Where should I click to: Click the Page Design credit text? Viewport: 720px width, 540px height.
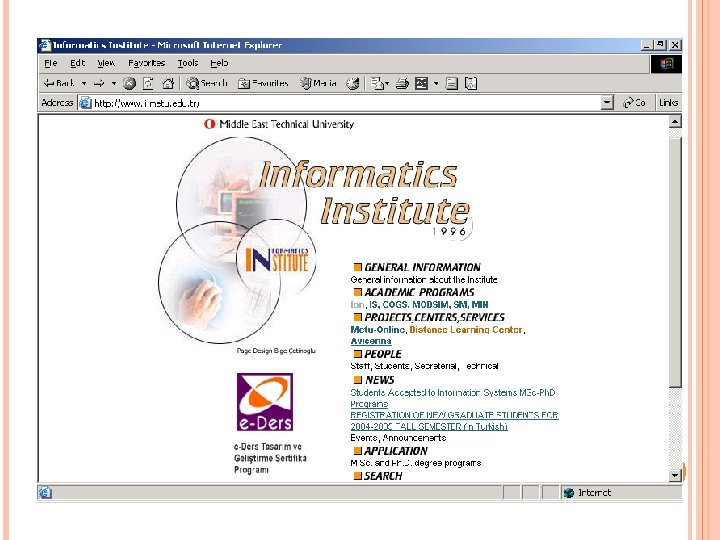[276, 350]
